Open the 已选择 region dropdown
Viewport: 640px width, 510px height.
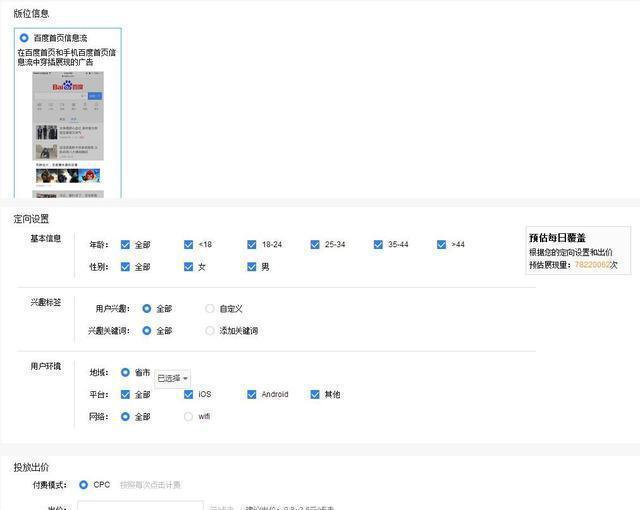pos(172,379)
